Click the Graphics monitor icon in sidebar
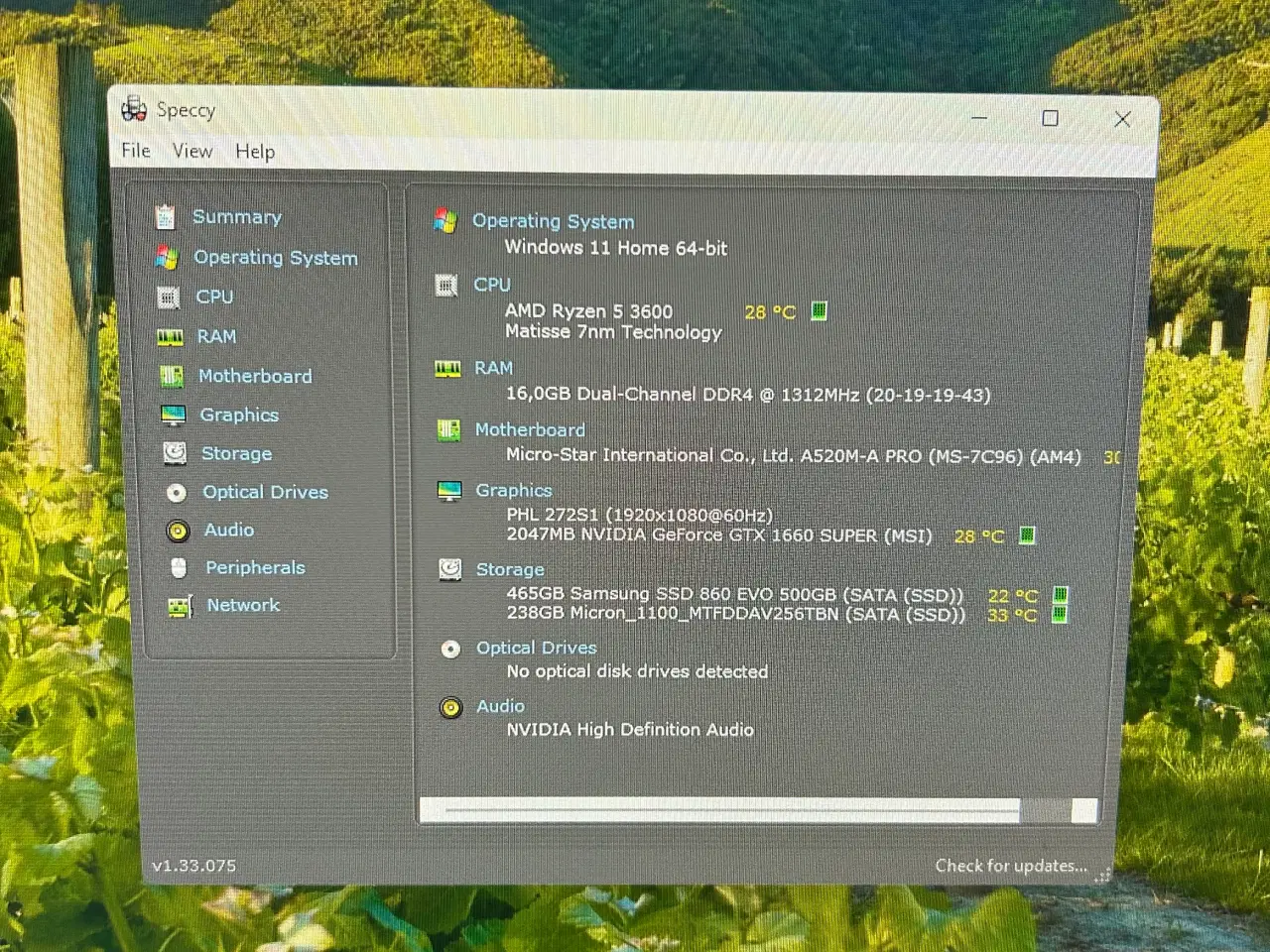The image size is (1270, 952). [174, 416]
